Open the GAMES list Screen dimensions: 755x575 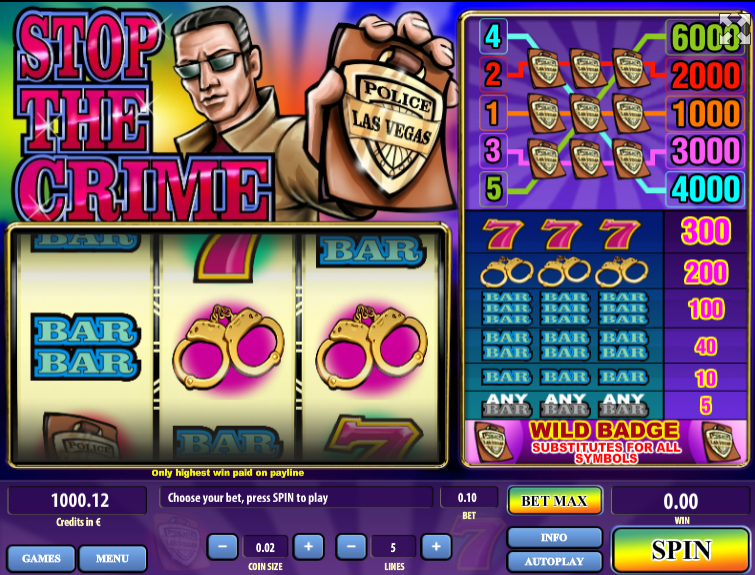click(41, 558)
